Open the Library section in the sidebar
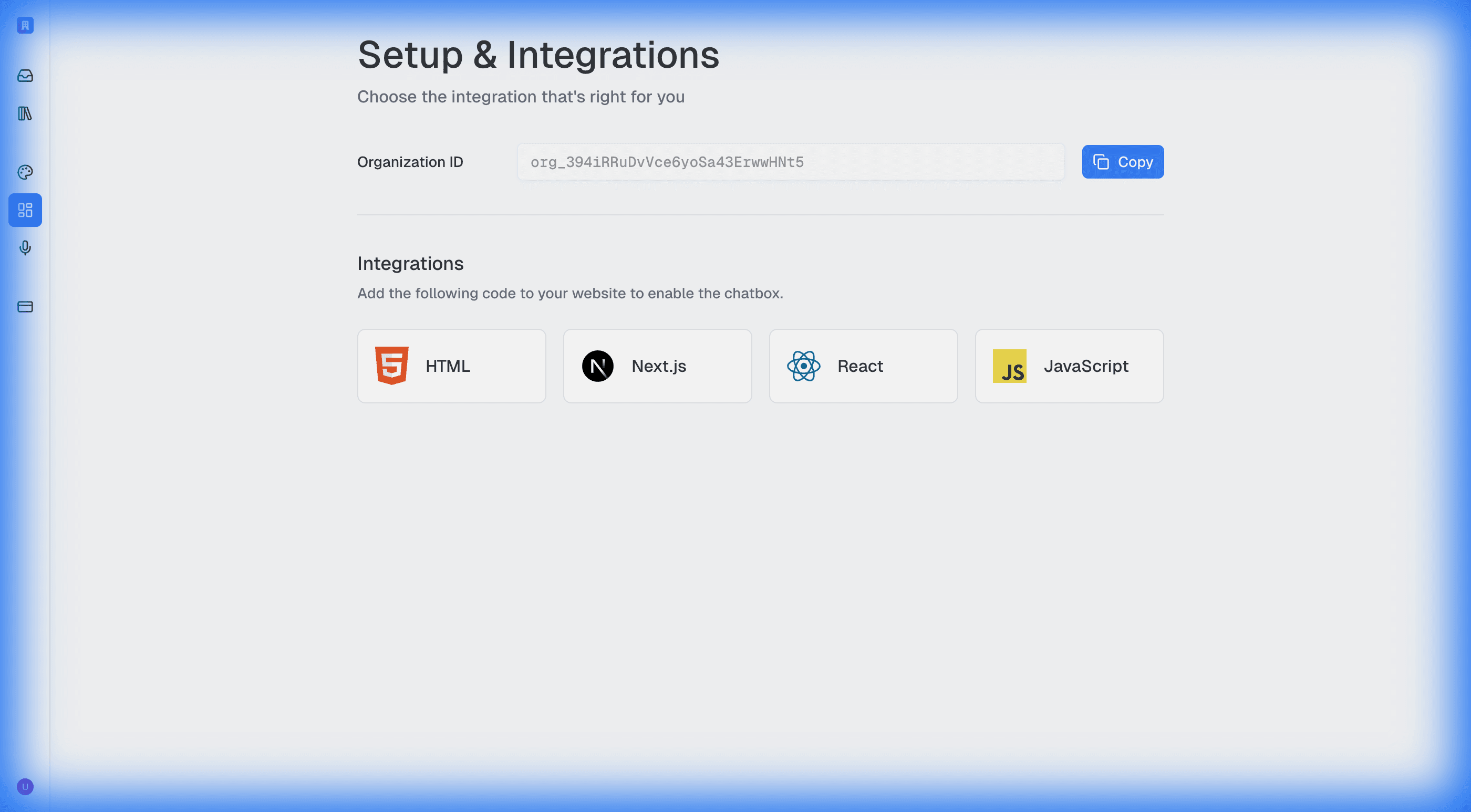 [25, 114]
